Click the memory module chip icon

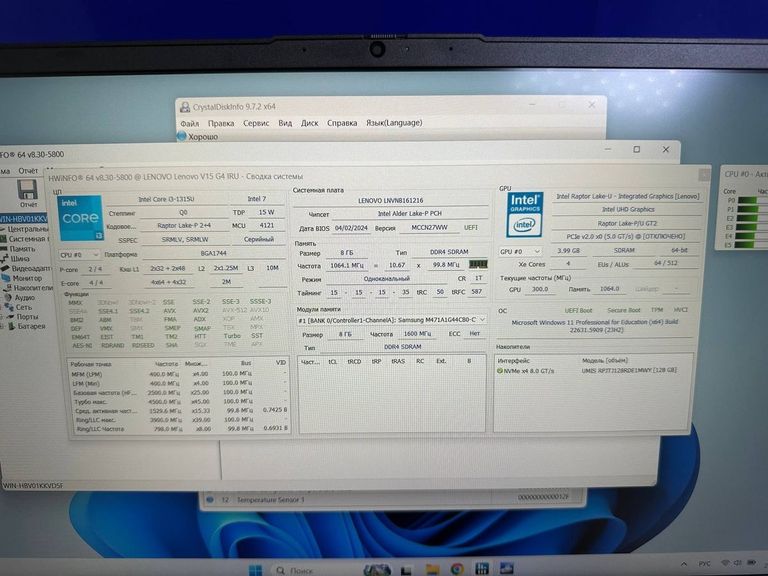click(480, 264)
